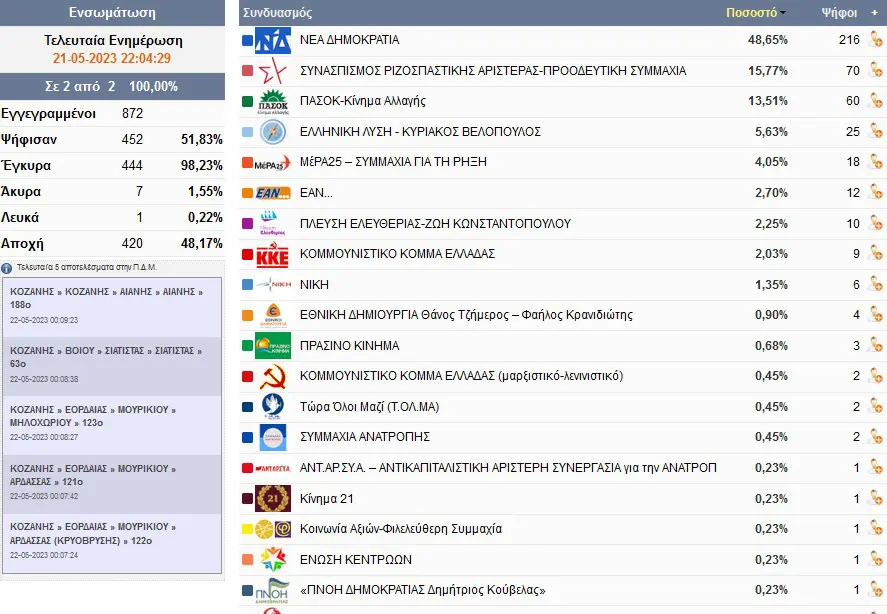Click the ΠΝΟΗ ΔΗΜΟΚΡΑΤΙΑΣ logo
The height and width of the screenshot is (614, 887).
(x=273, y=590)
